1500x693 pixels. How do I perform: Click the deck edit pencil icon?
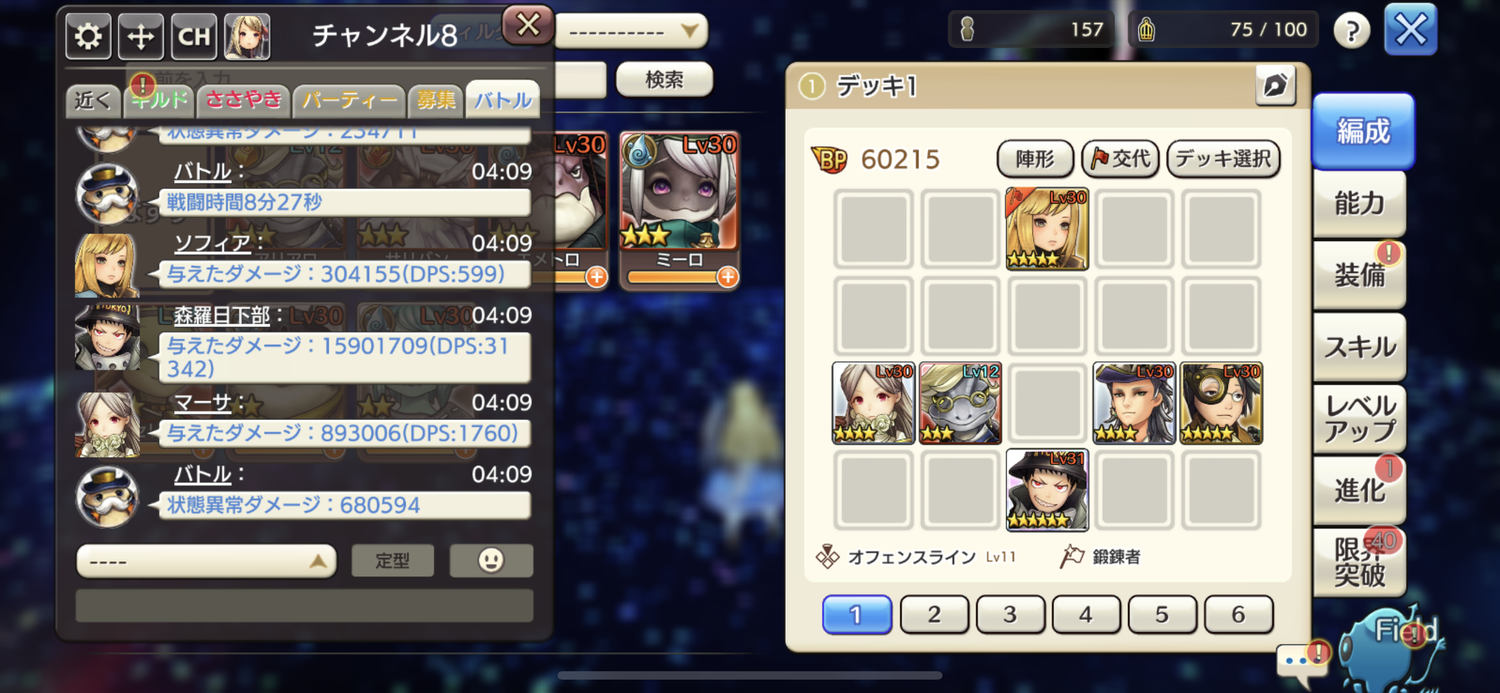click(x=1275, y=87)
